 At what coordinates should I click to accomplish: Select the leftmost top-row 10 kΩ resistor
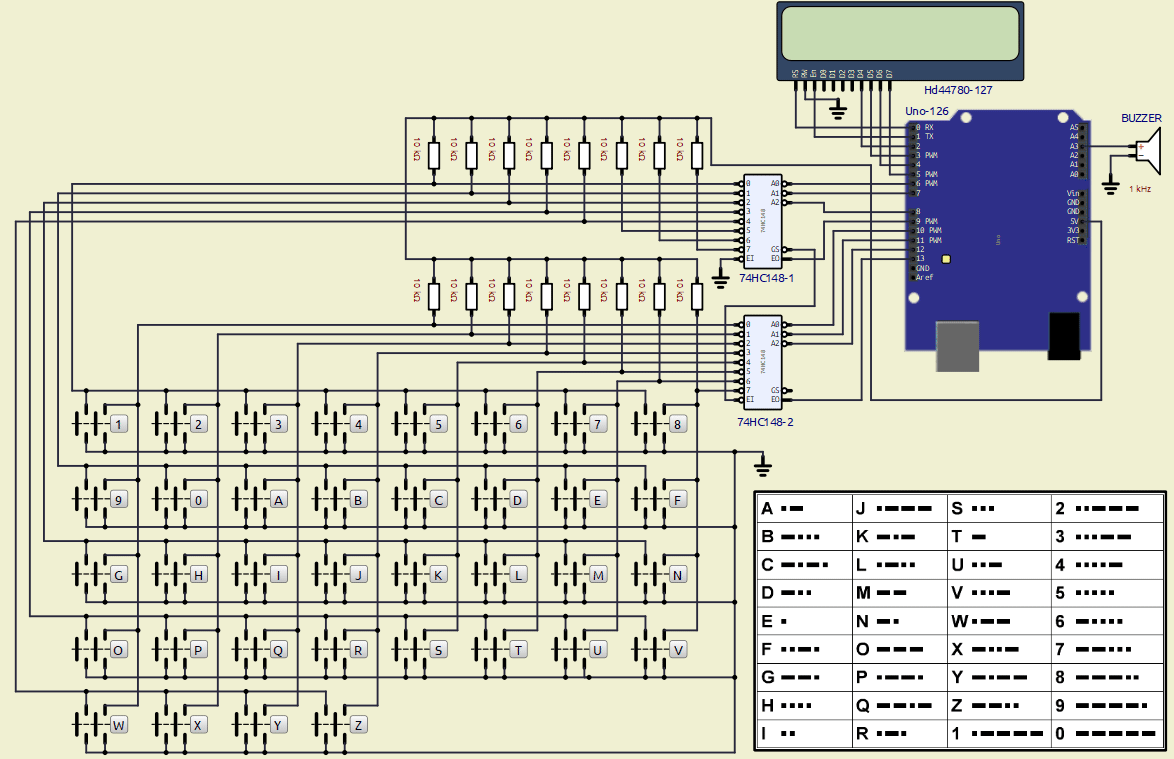click(x=434, y=155)
